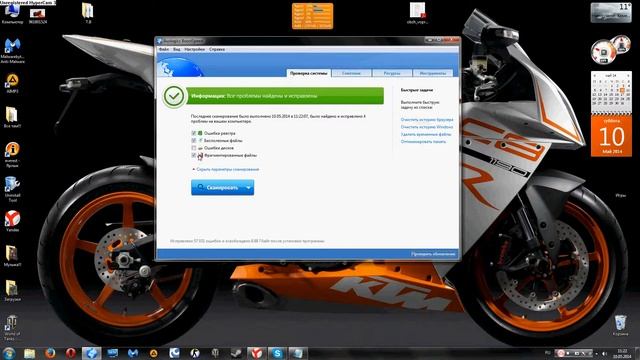Click the BoostSpeed taskbar button
This screenshot has height=360, width=640.
91,353
